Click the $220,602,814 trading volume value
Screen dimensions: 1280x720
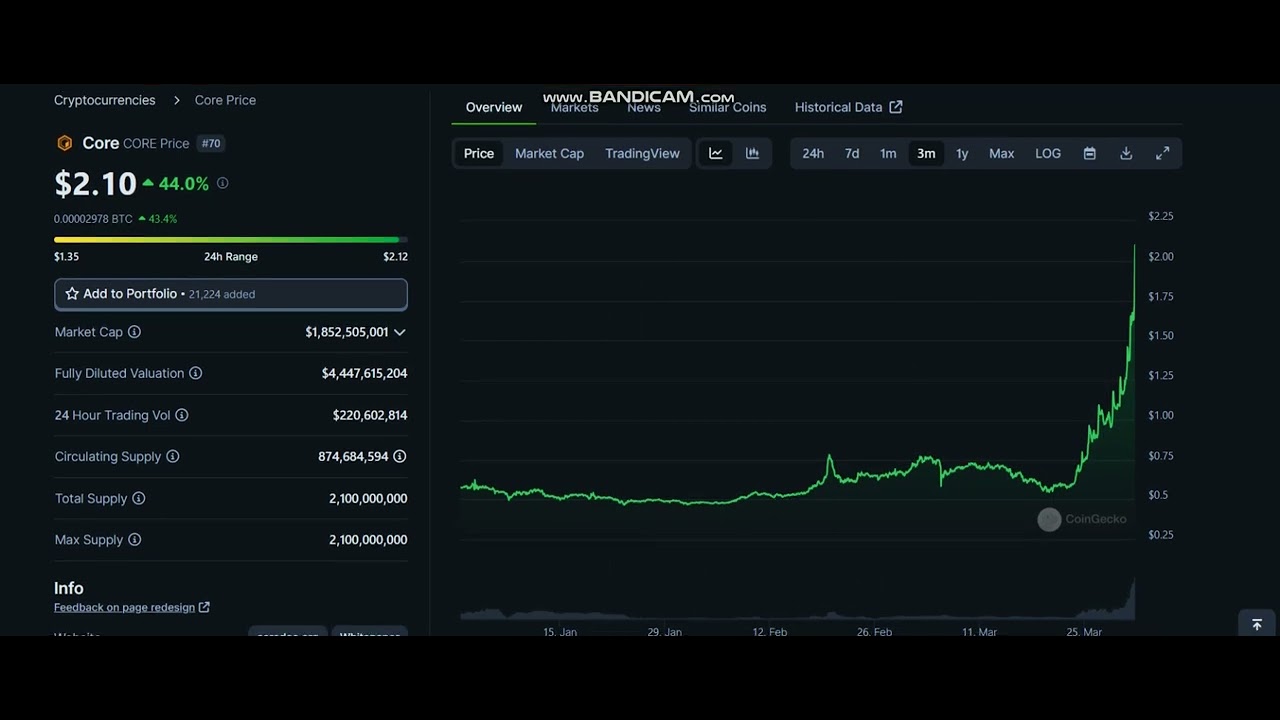(370, 415)
